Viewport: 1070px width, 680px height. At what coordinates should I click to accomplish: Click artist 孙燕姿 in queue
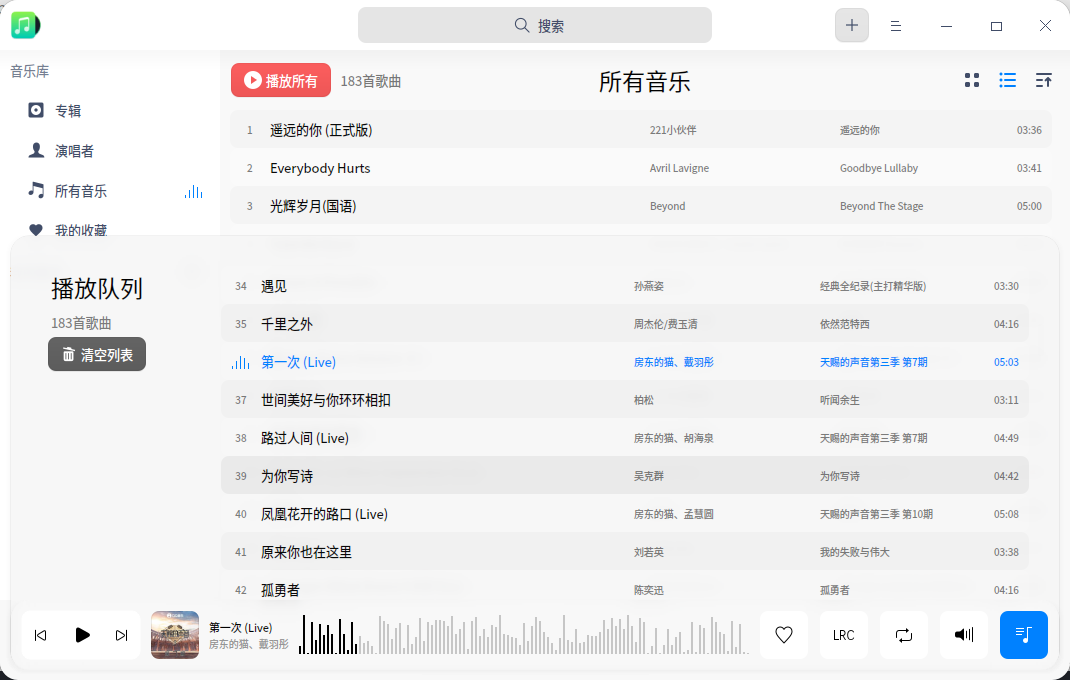coord(648,286)
